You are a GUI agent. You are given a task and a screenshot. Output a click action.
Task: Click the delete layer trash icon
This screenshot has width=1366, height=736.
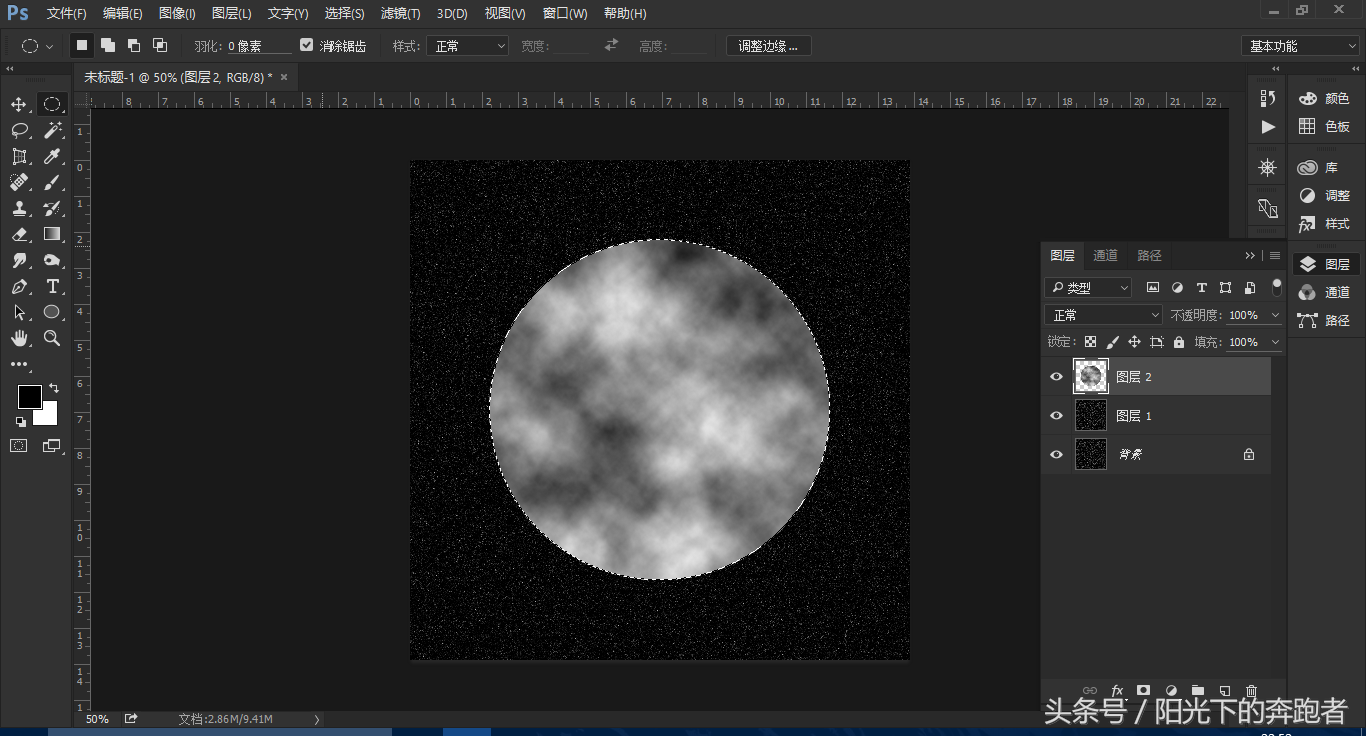(x=1251, y=691)
